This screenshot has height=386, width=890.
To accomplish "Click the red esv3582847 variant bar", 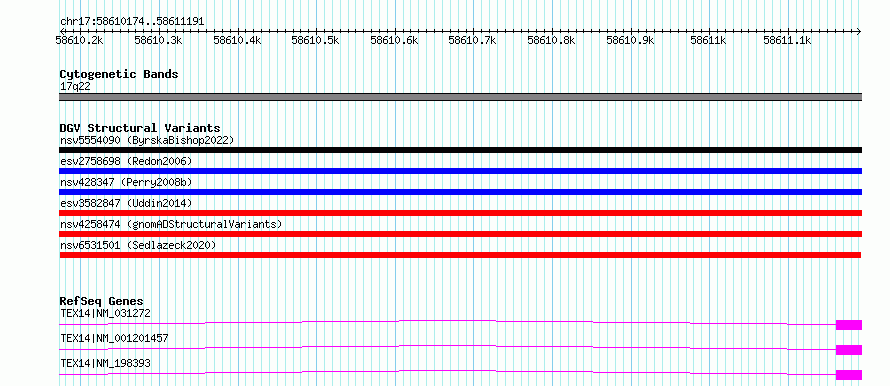I will [x=461, y=213].
